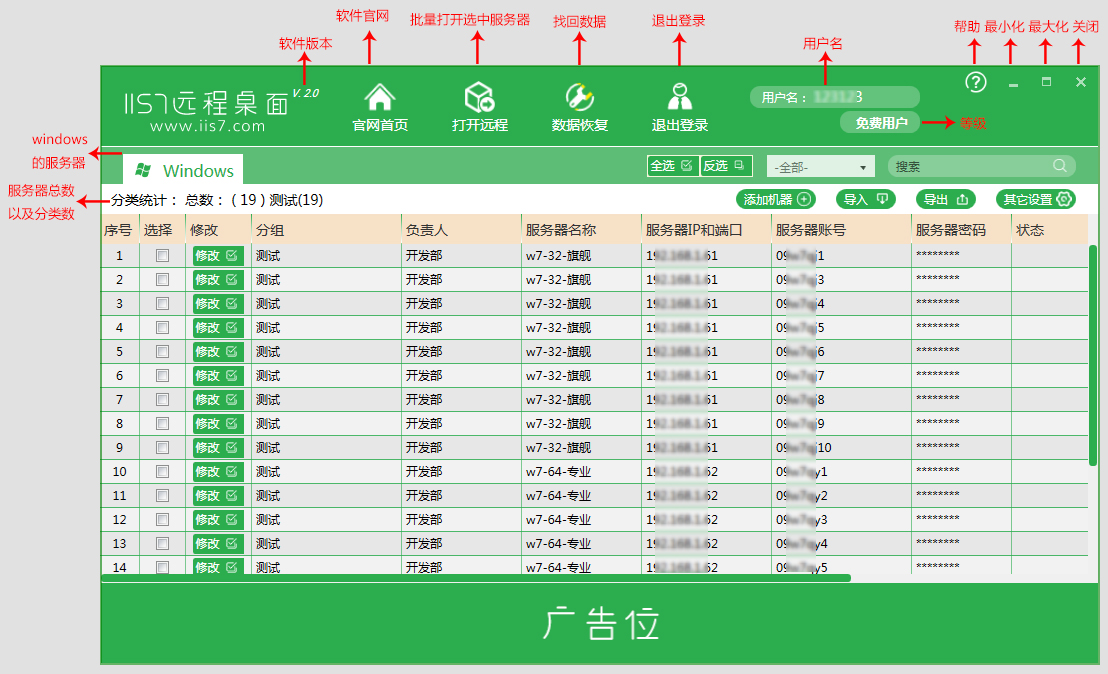Click the 修改 button in row 6
The width and height of the screenshot is (1108, 674).
click(218, 376)
